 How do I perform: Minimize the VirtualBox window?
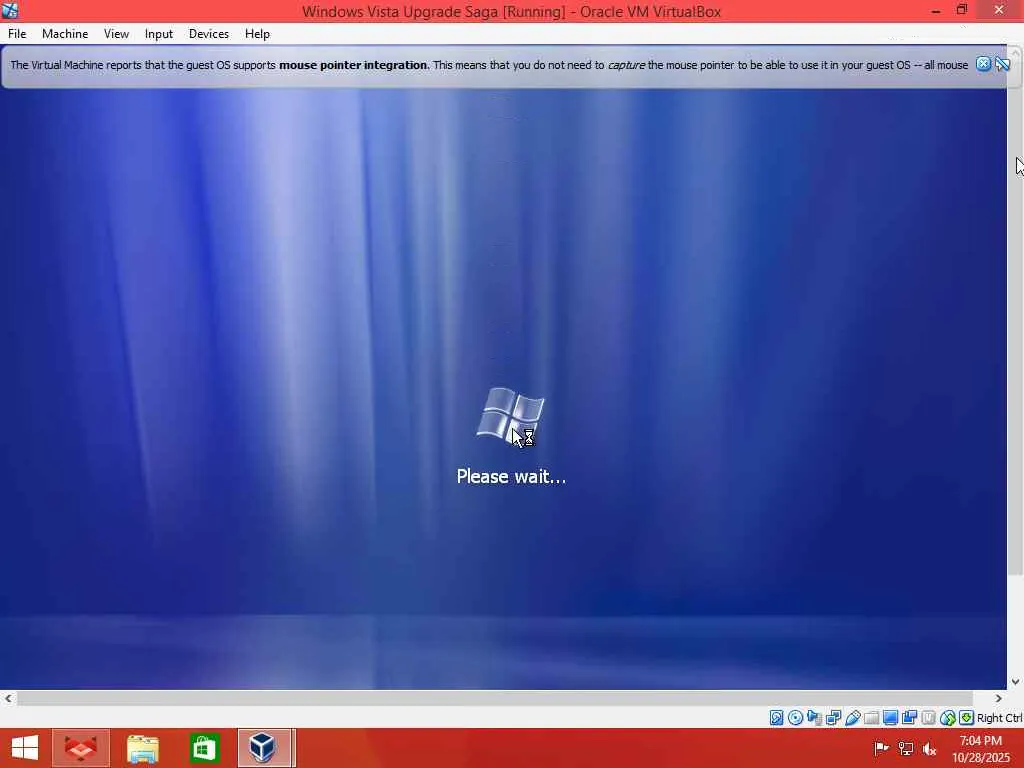(936, 10)
